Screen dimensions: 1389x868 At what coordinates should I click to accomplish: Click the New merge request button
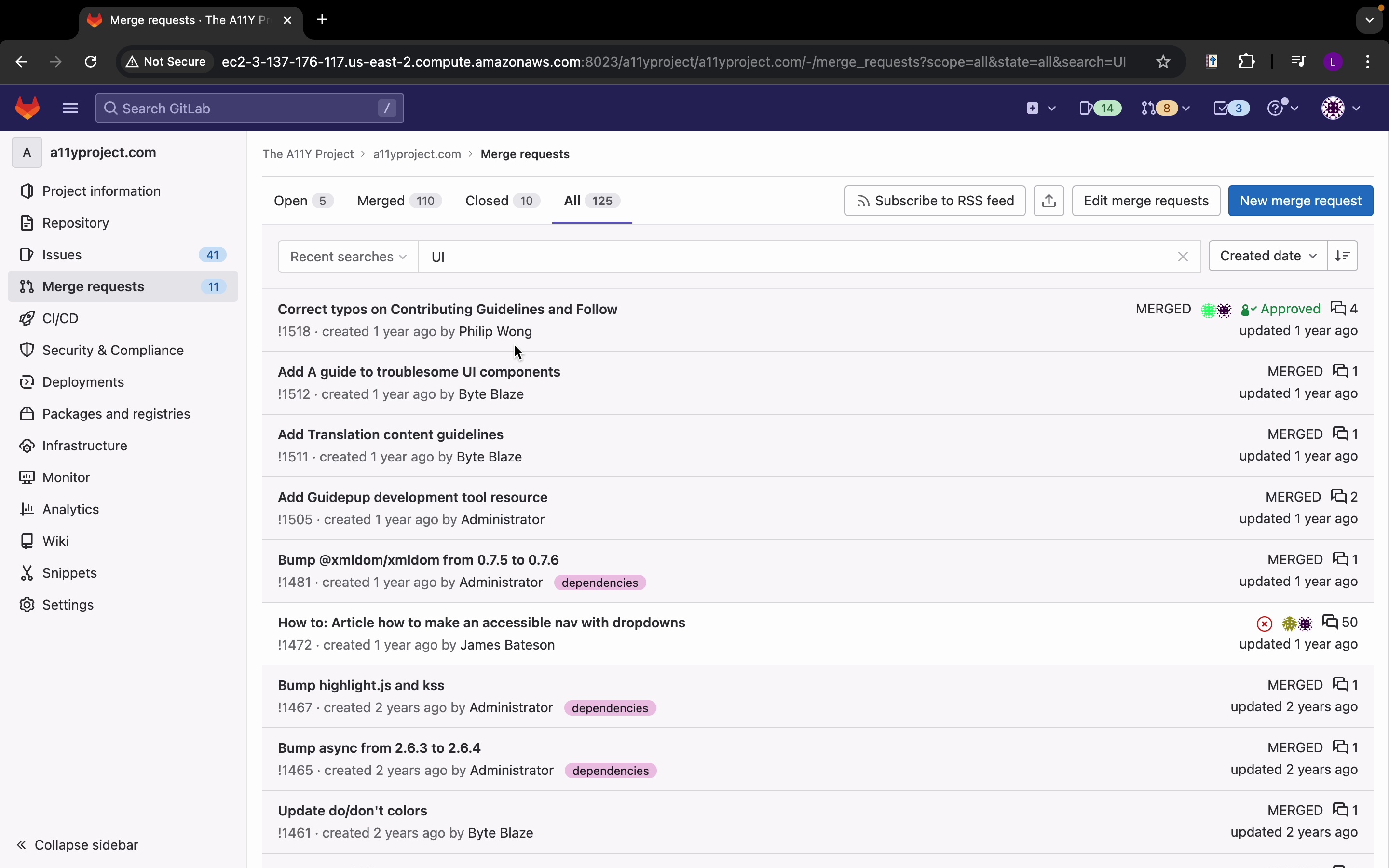click(1300, 201)
